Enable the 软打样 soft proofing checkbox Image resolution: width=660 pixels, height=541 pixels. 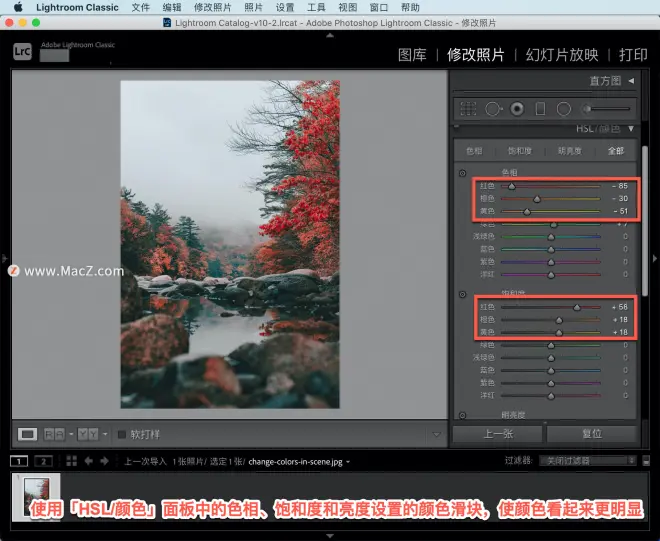[x=122, y=434]
